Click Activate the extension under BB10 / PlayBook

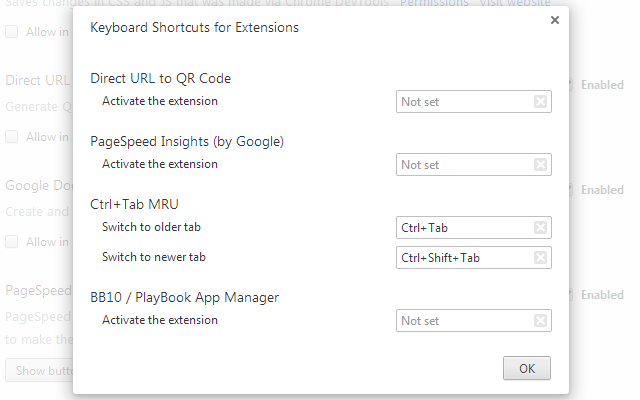point(160,320)
